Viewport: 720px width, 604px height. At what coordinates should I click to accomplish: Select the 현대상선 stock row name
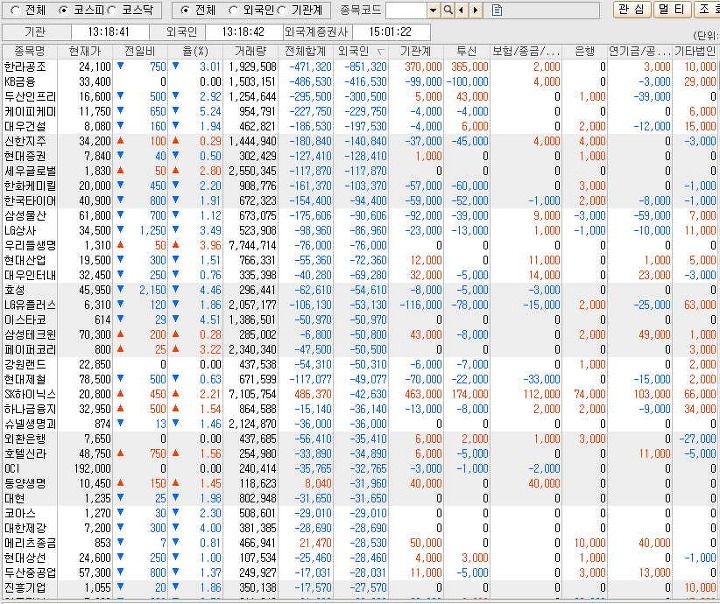click(25, 558)
